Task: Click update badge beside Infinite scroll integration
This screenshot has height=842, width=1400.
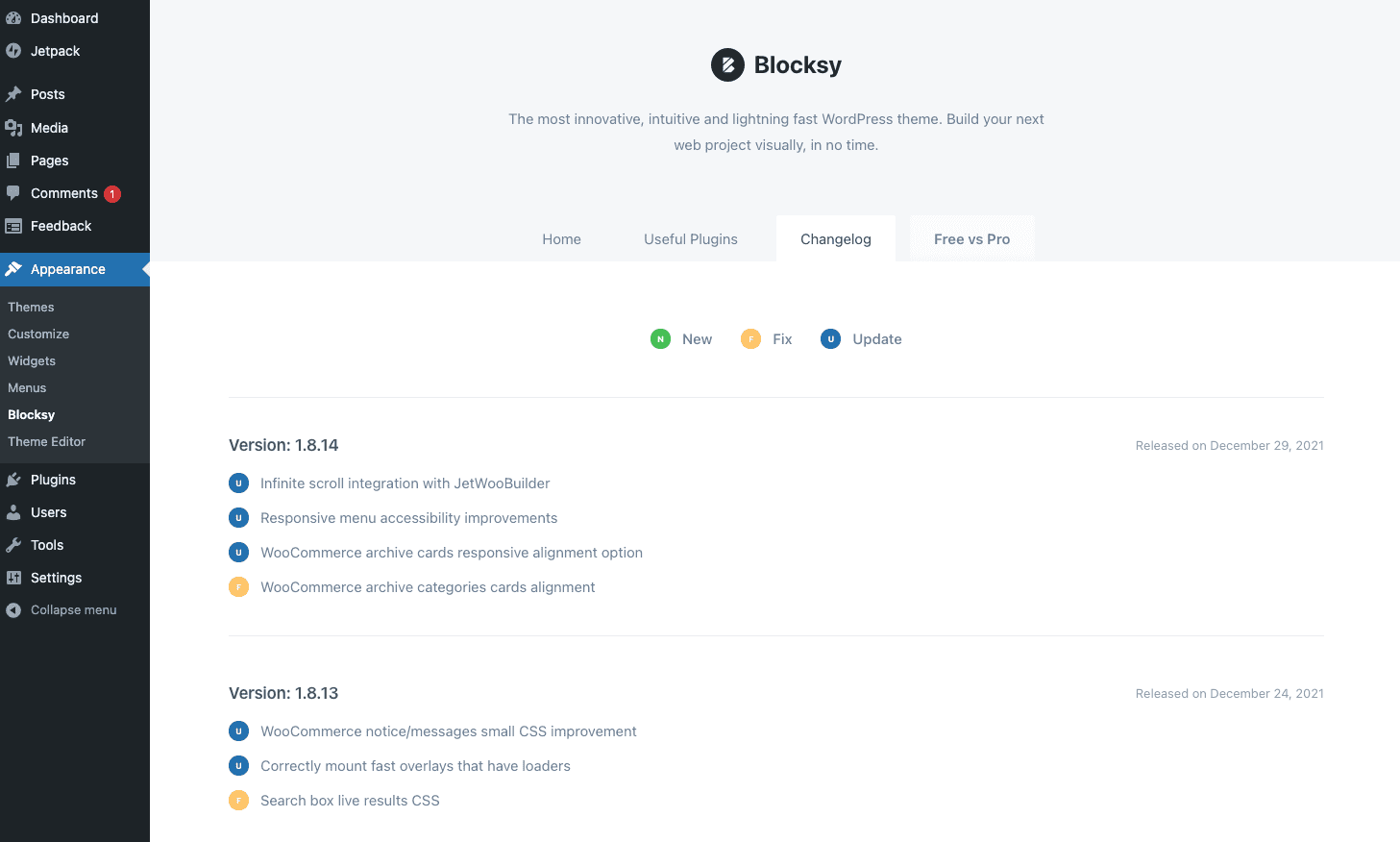Action: [x=238, y=483]
